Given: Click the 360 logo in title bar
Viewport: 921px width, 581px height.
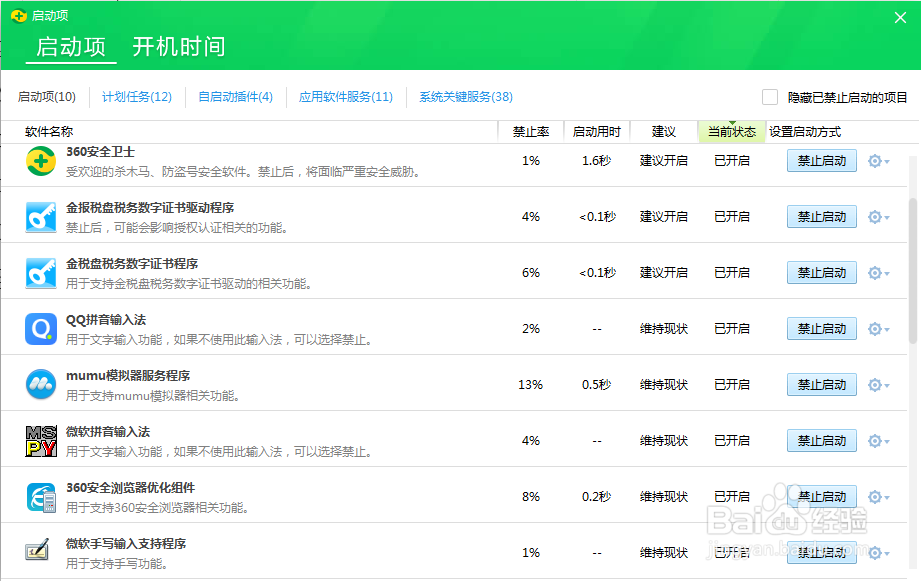Looking at the screenshot, I should [19, 16].
